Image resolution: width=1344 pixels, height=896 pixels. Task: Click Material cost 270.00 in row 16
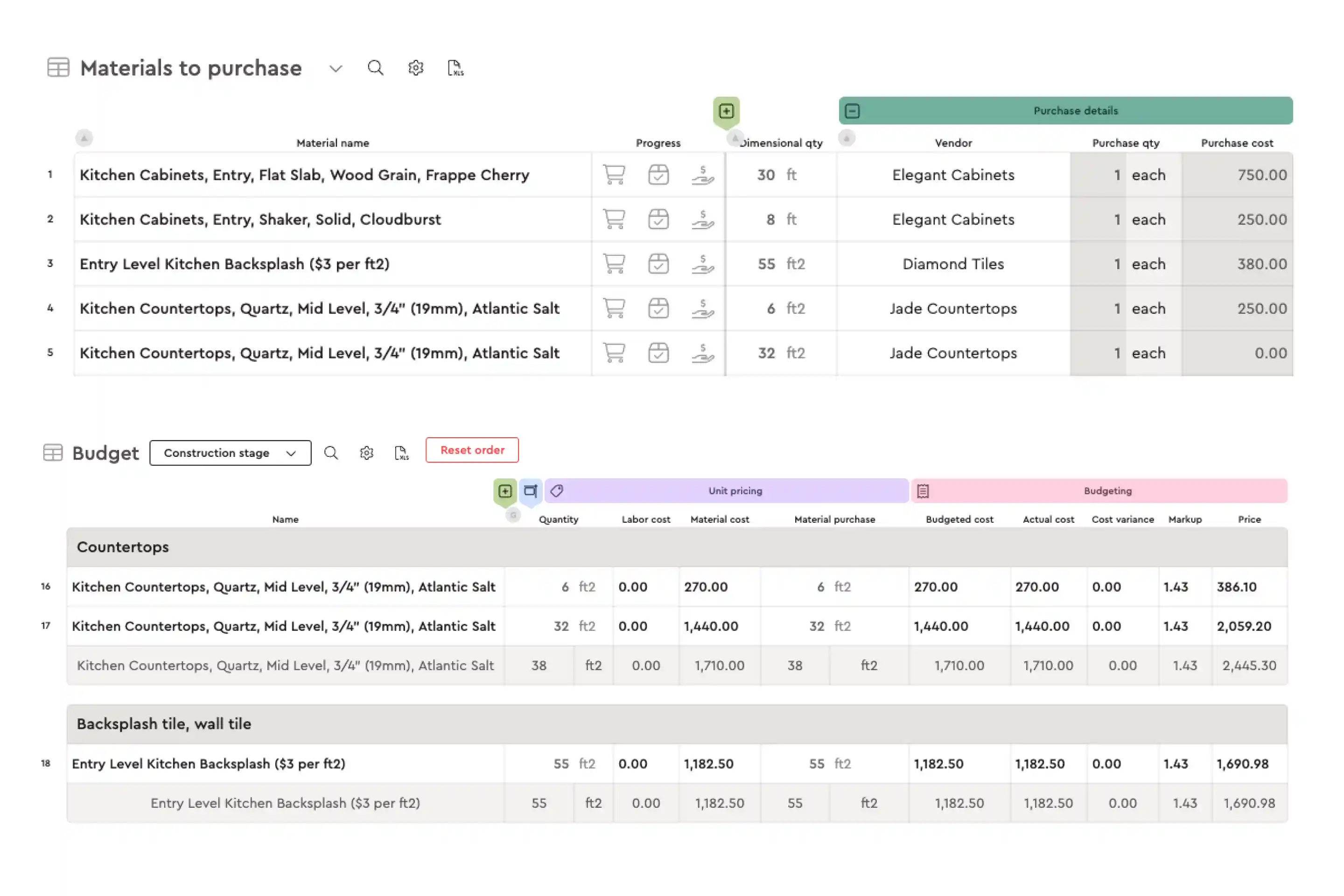pos(720,587)
